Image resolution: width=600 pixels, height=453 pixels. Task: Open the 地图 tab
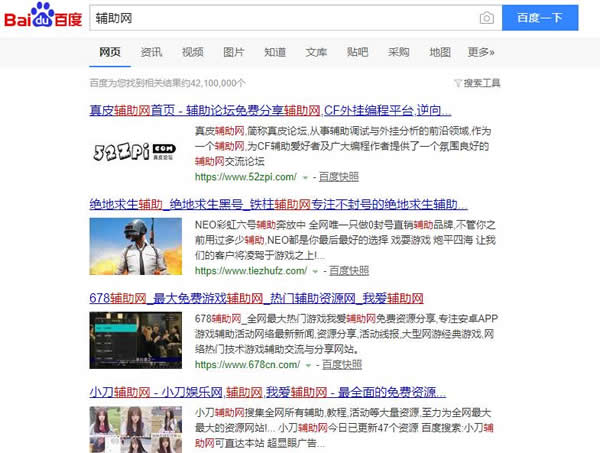[x=440, y=52]
